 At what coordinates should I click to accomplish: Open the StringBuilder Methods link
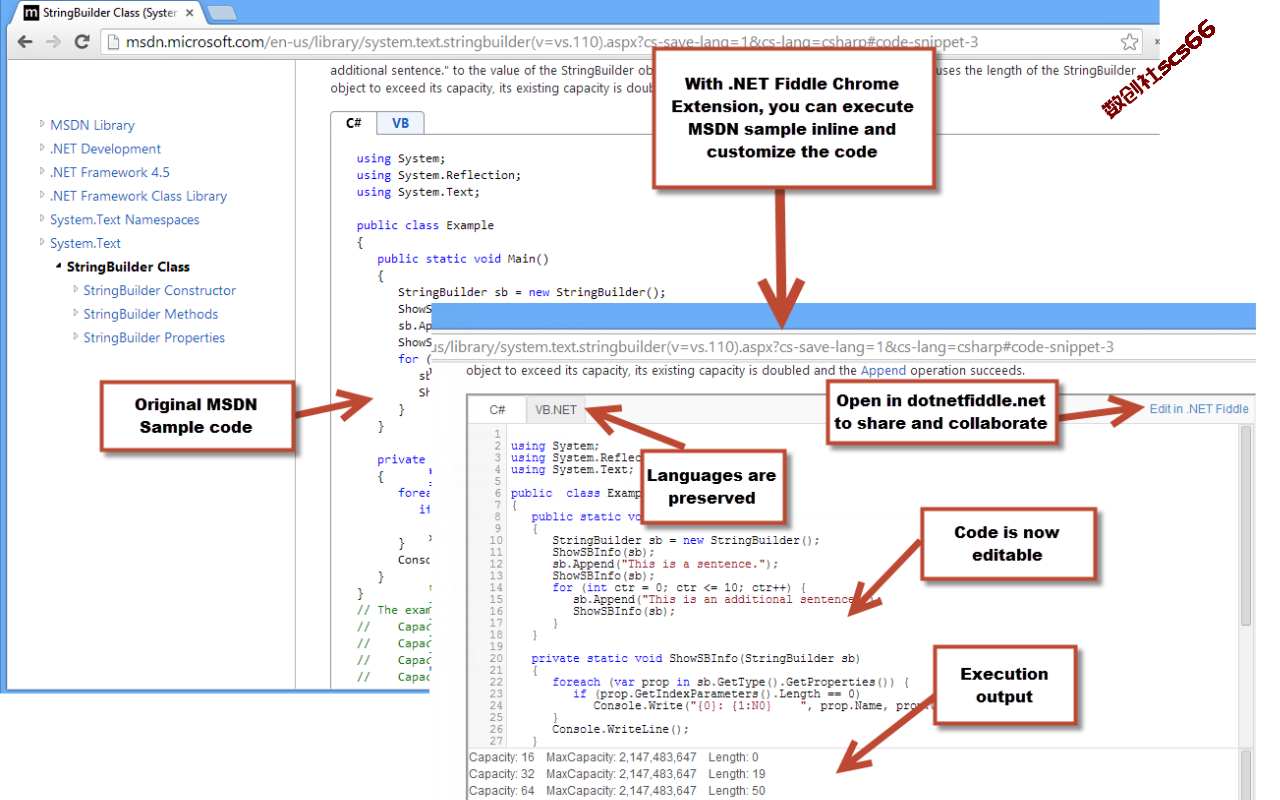pos(150,314)
